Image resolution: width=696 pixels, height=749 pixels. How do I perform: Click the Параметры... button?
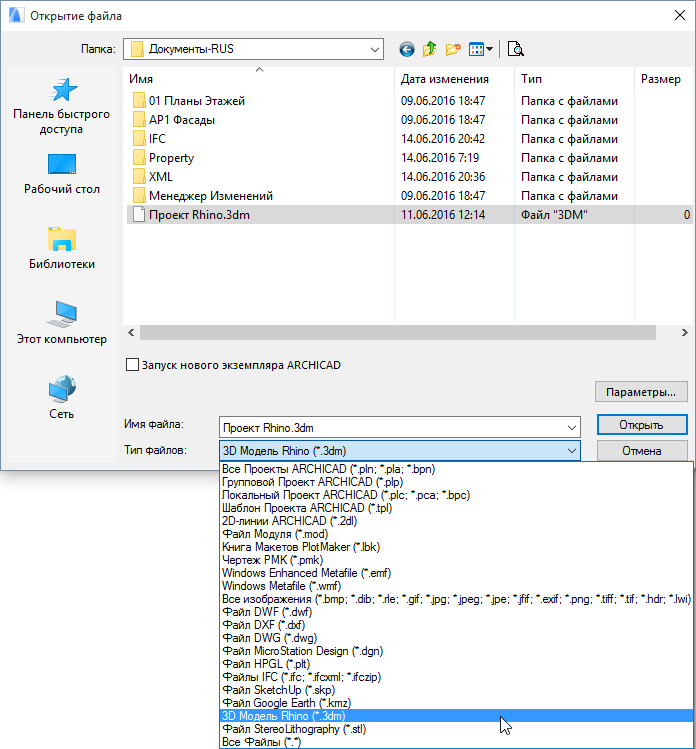pos(641,392)
